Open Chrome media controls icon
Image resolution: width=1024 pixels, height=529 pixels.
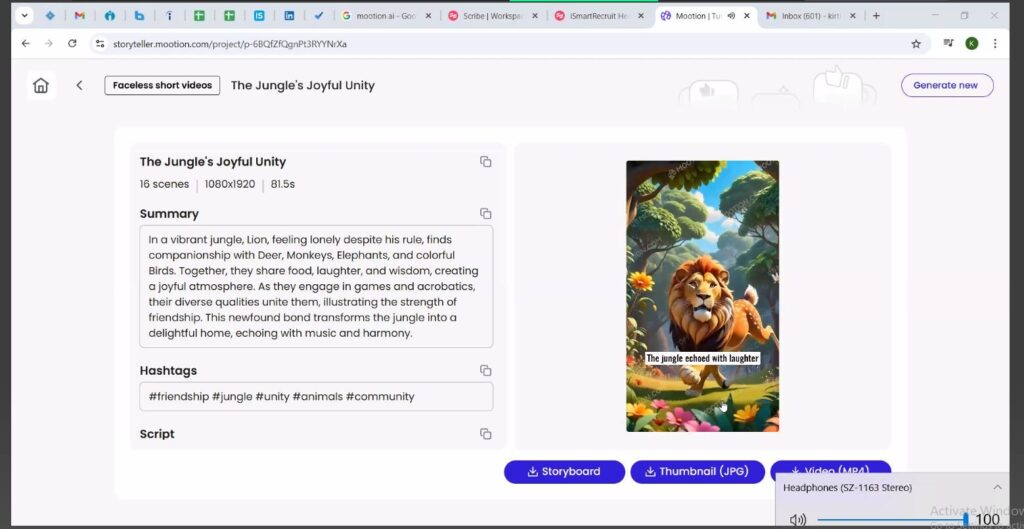[x=948, y=44]
